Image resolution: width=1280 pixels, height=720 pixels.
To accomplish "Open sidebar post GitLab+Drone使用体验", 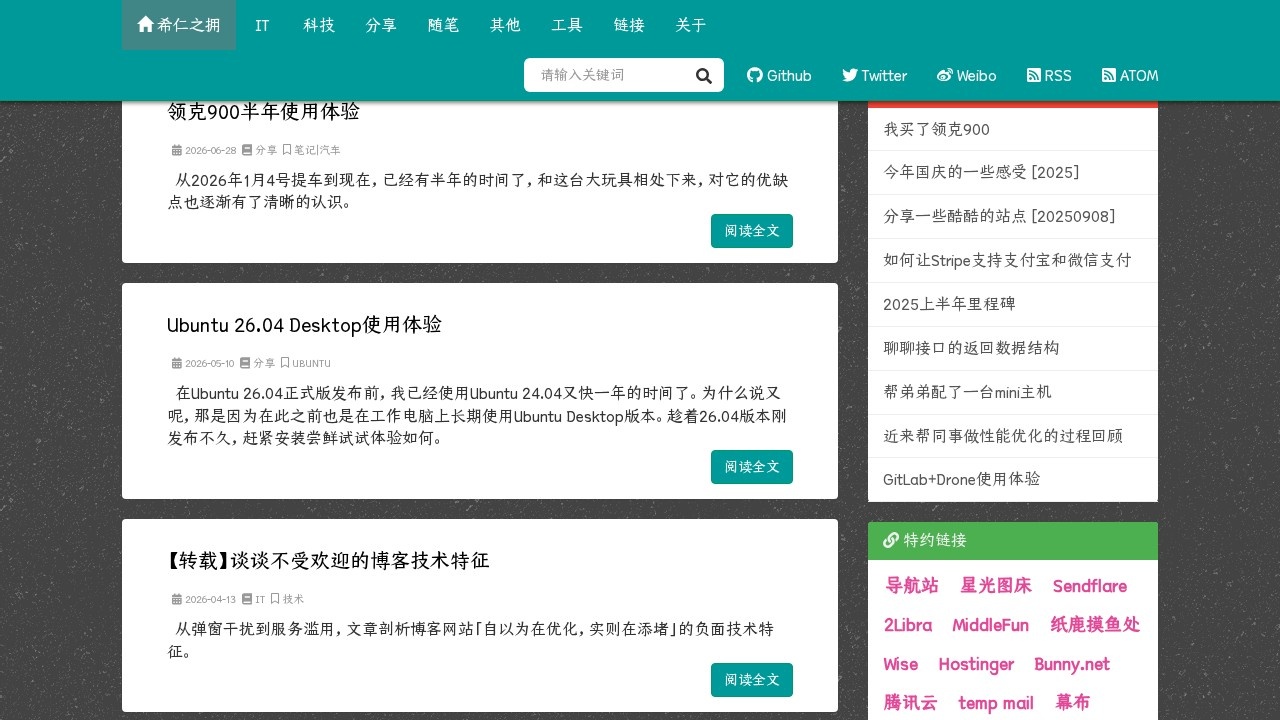I will pyautogui.click(x=962, y=479).
